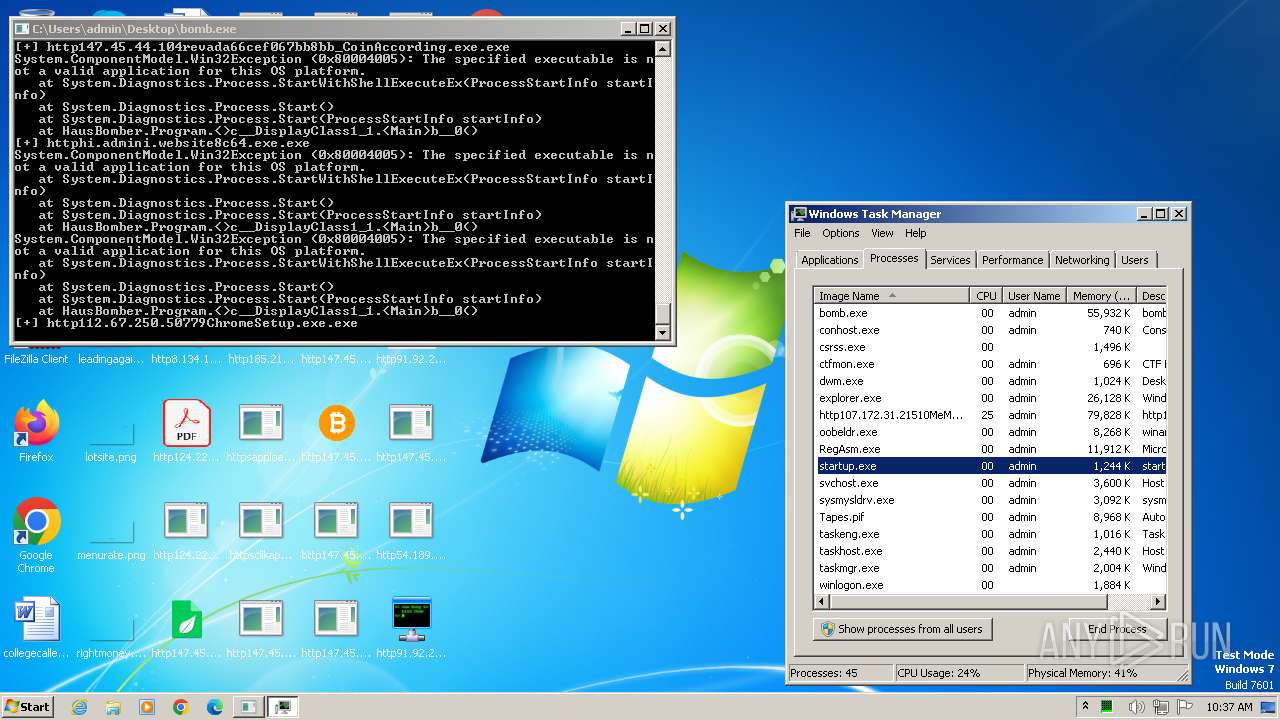This screenshot has width=1280, height=720.
Task: Select the RegAsm.exe process row
Action: pos(990,449)
